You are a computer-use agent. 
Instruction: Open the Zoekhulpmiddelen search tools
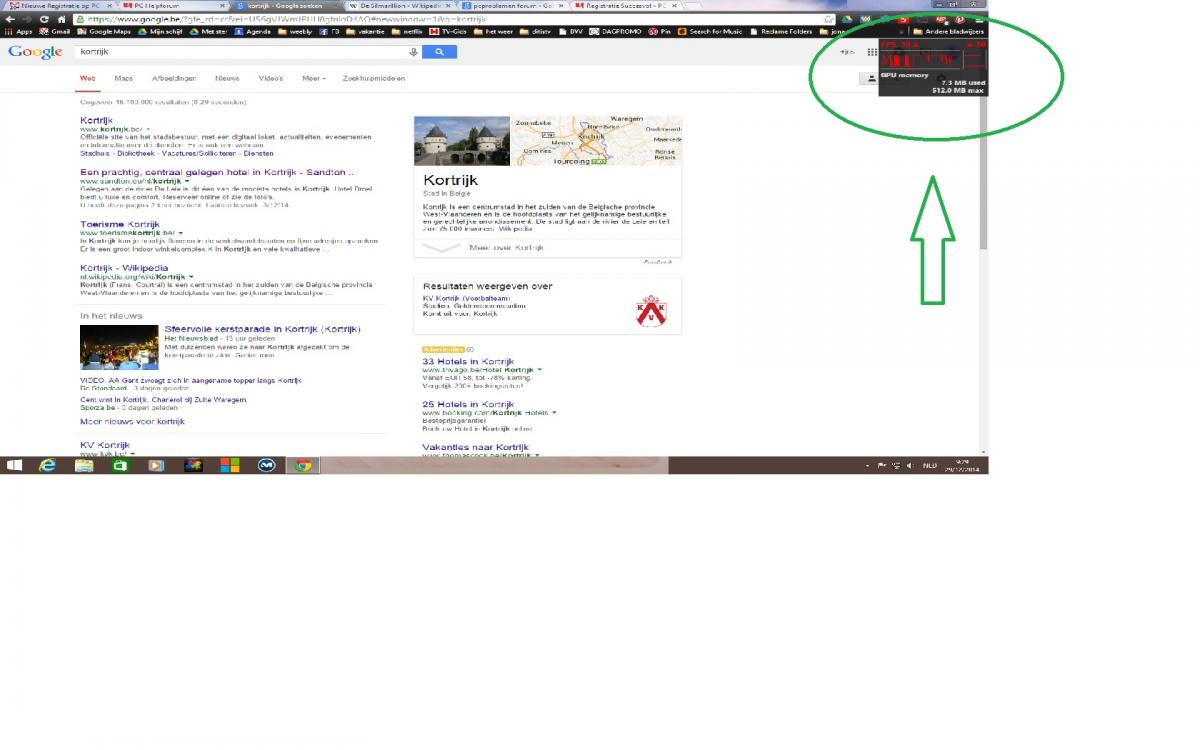373,78
